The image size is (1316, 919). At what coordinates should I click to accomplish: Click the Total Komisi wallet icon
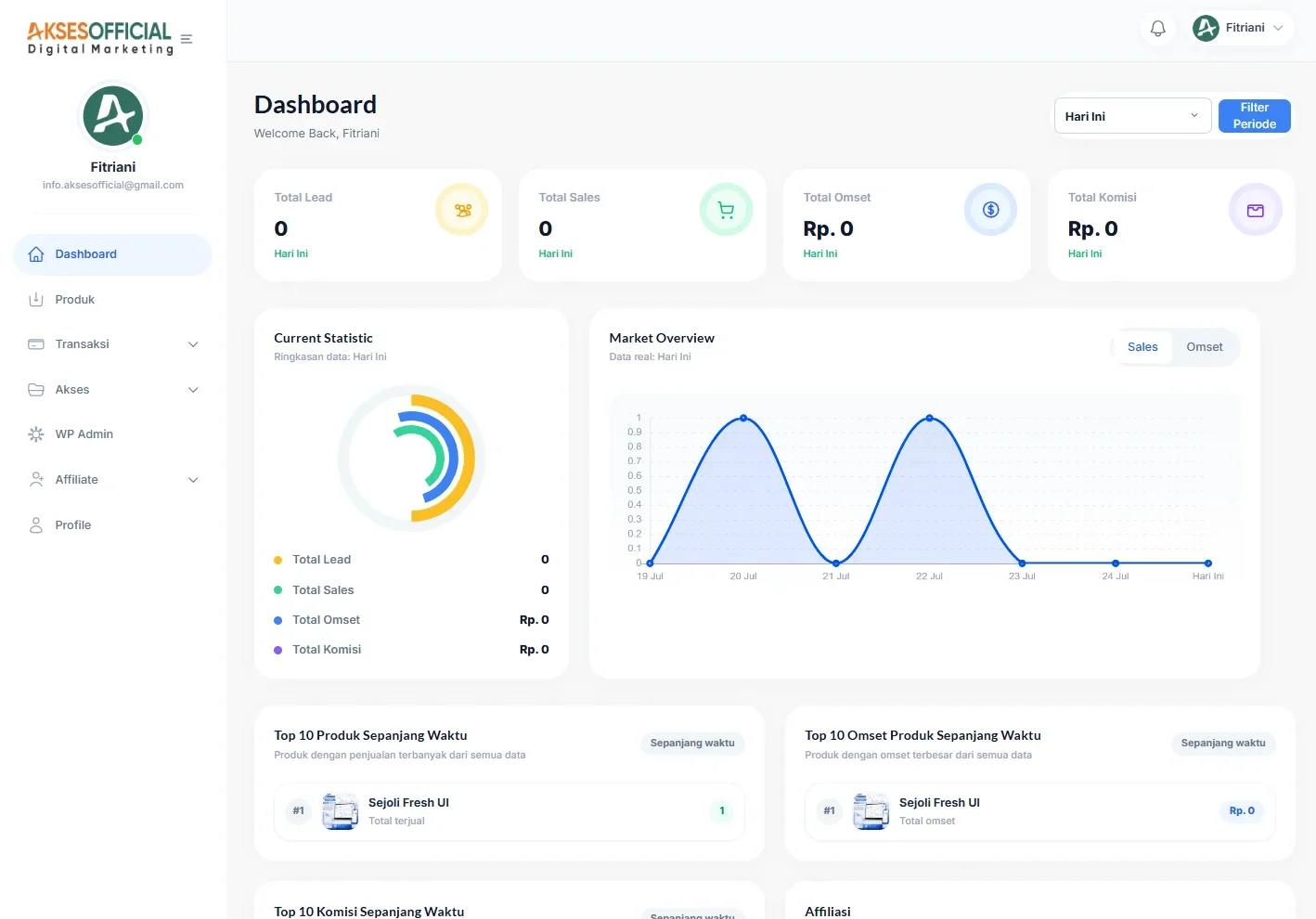1255,210
